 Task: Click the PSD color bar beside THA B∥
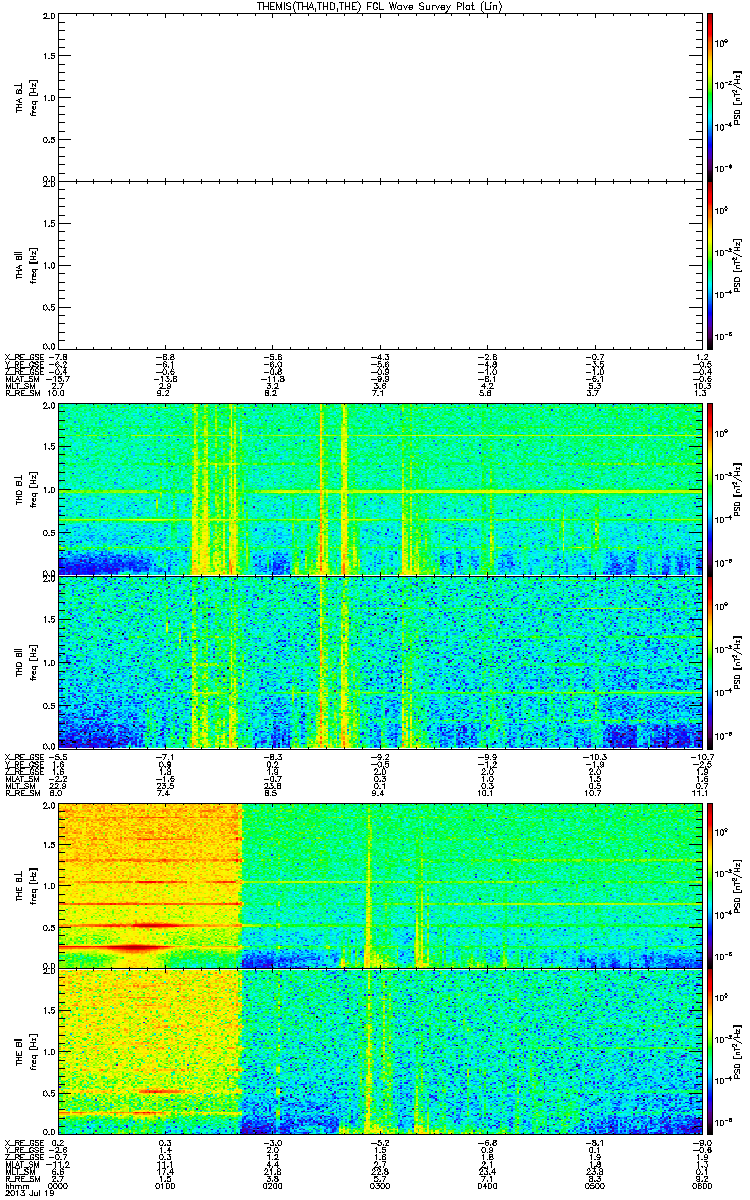tap(710, 265)
